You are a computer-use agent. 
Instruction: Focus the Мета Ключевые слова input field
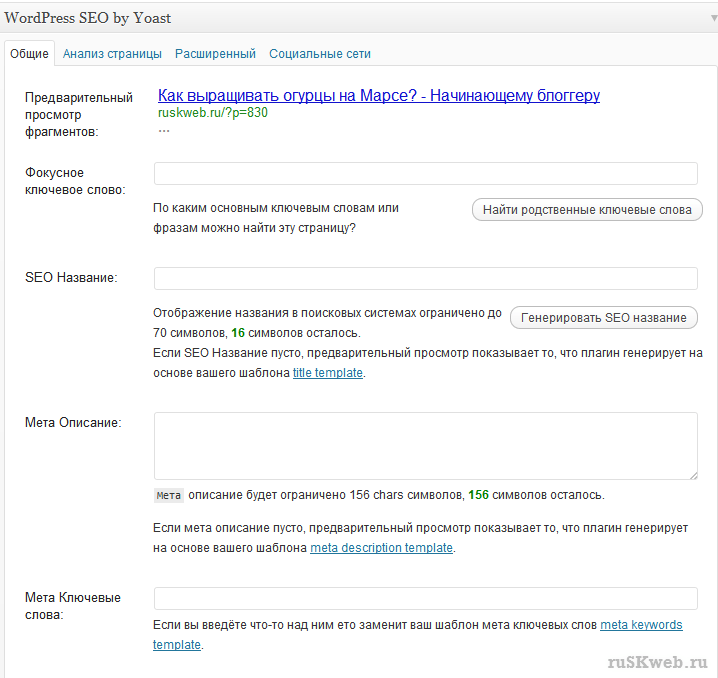coord(425,598)
